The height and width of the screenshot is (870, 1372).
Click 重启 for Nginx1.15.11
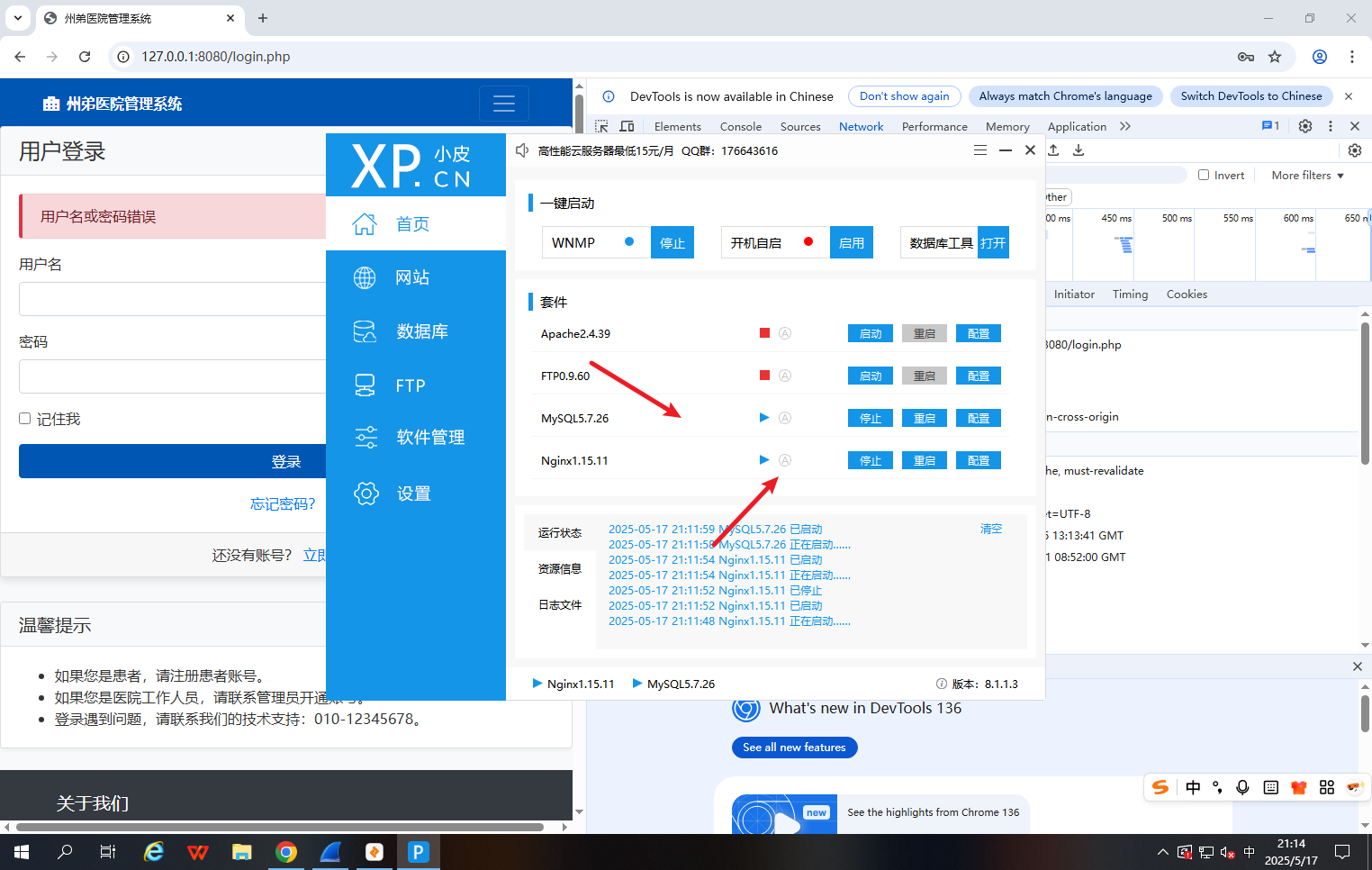(925, 460)
